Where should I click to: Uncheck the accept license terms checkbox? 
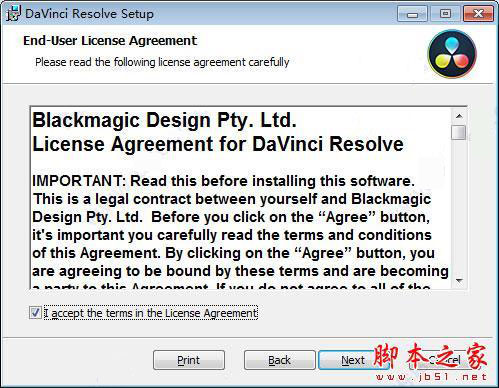pyautogui.click(x=35, y=313)
